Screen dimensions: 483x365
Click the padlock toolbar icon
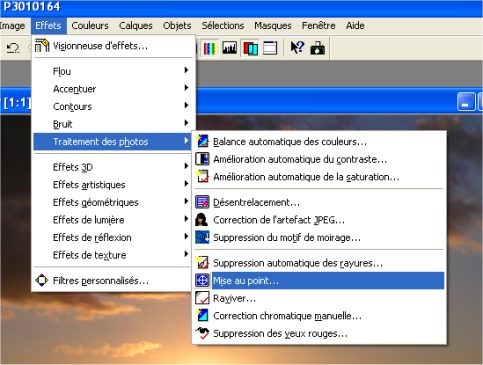point(317,48)
